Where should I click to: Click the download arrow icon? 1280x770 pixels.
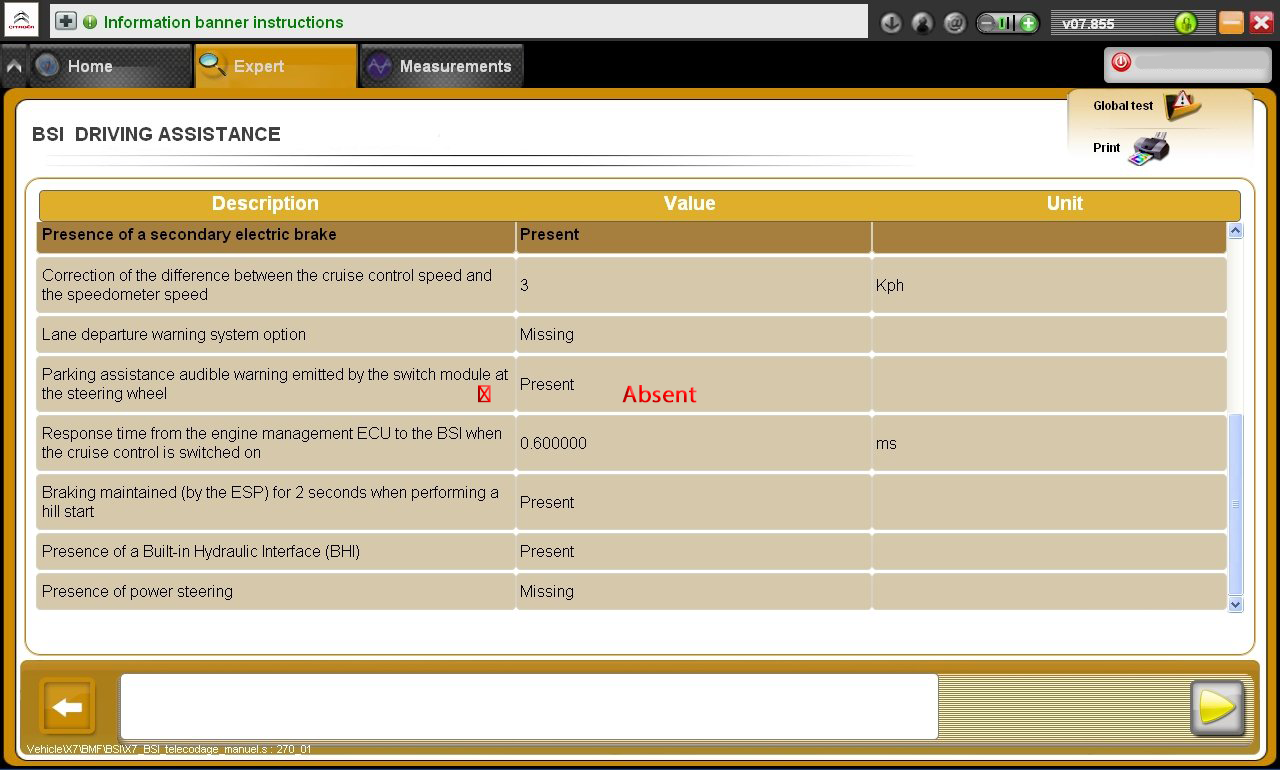[891, 23]
